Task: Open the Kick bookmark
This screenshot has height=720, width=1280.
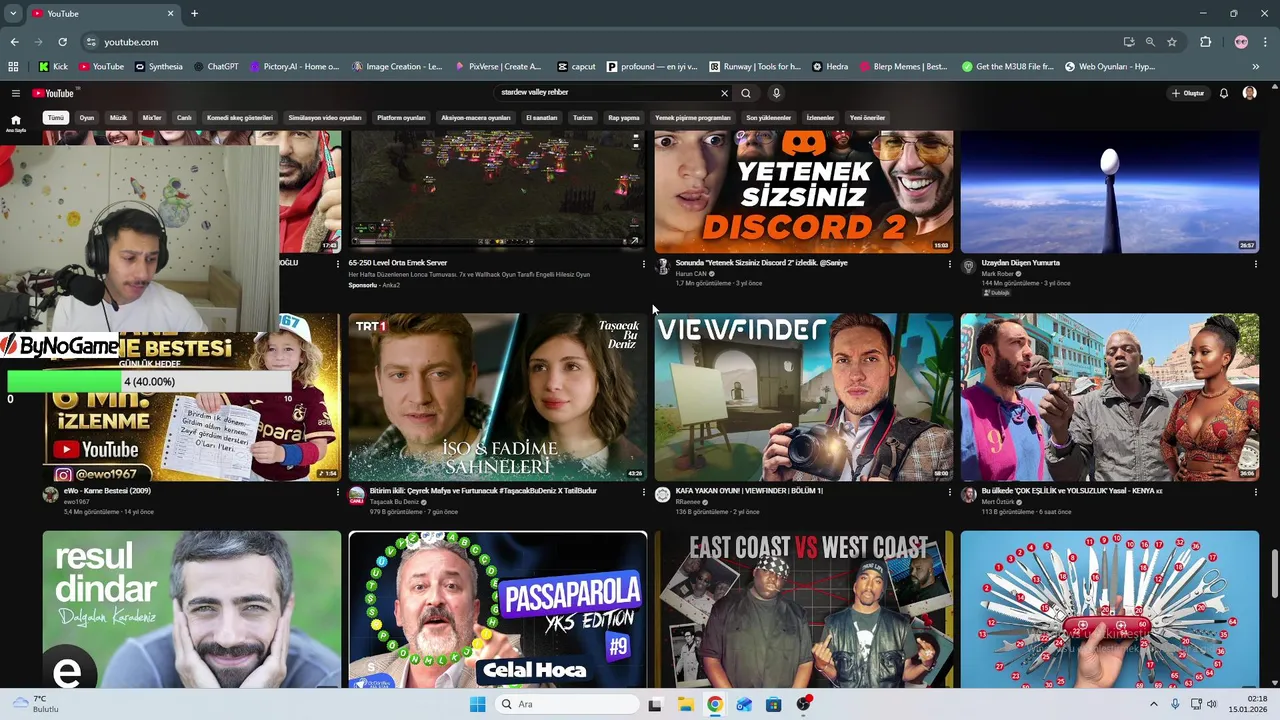Action: coord(54,67)
